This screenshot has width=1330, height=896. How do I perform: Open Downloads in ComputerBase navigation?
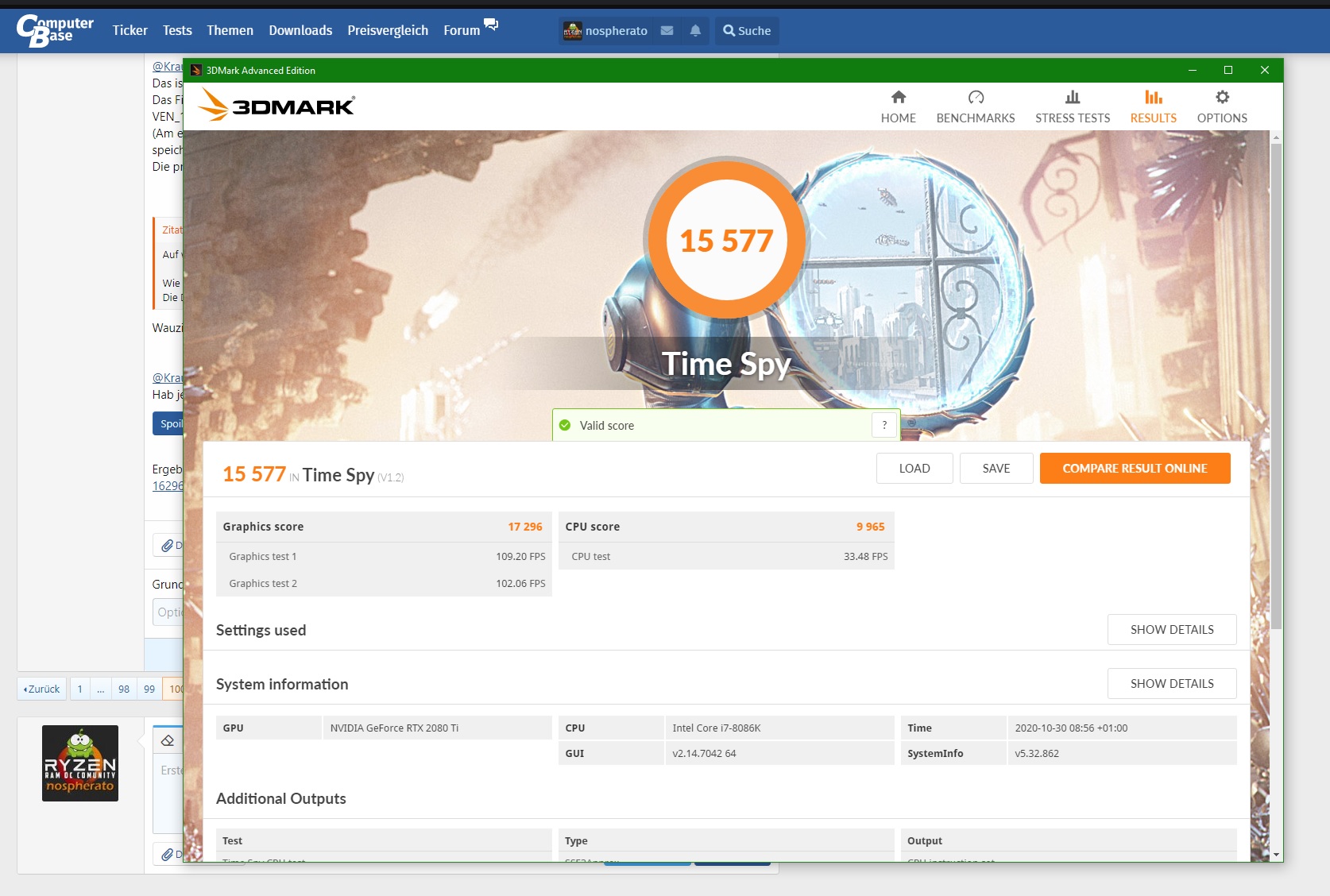click(300, 30)
